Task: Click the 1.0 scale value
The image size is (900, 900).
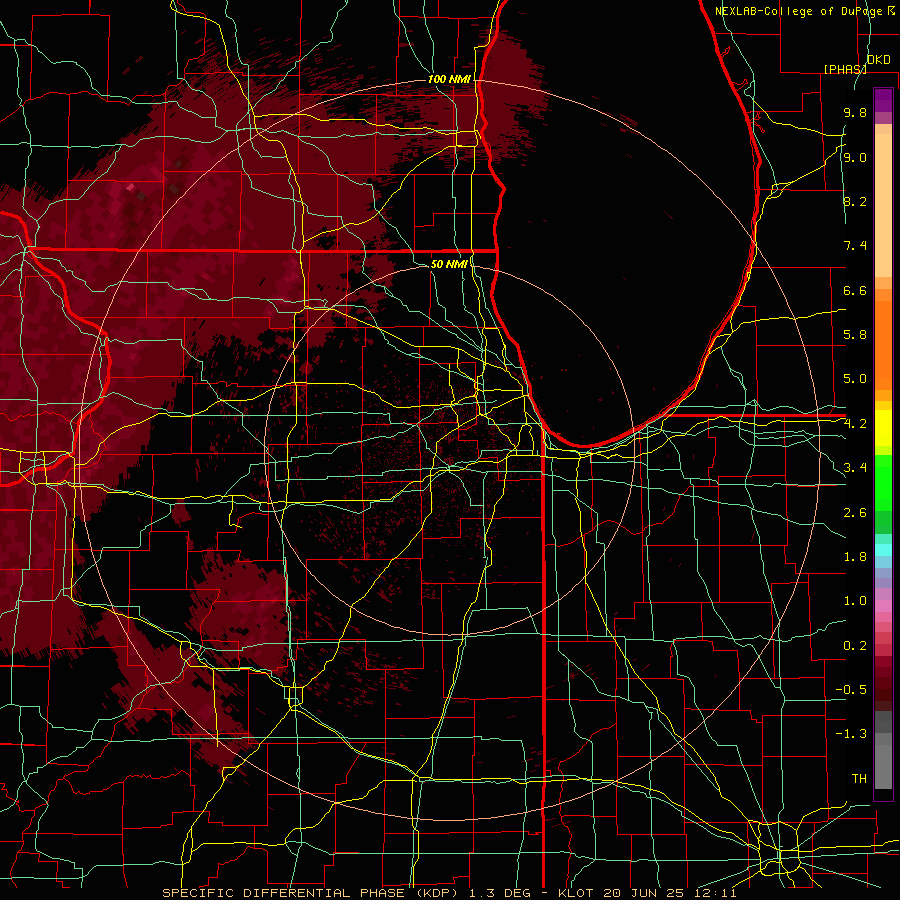Action: pos(855,601)
